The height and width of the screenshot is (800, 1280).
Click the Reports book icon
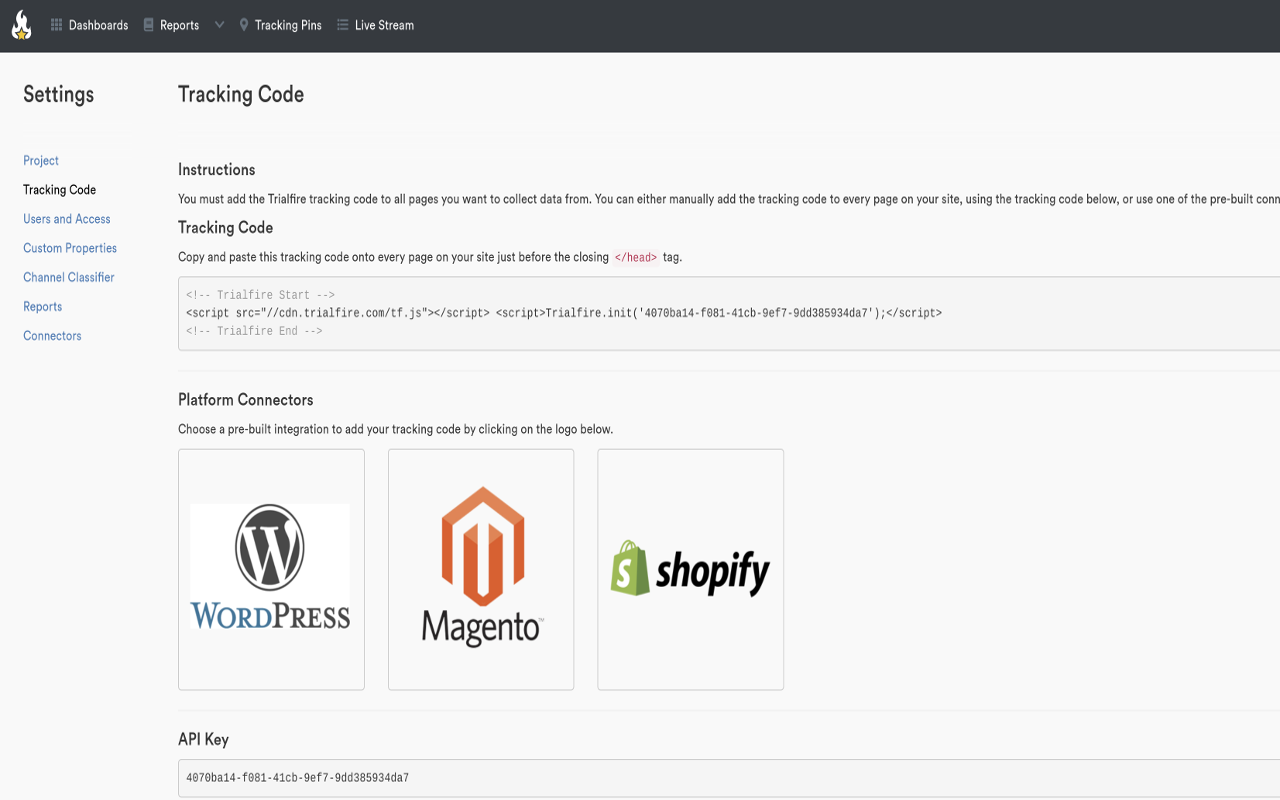pos(149,25)
